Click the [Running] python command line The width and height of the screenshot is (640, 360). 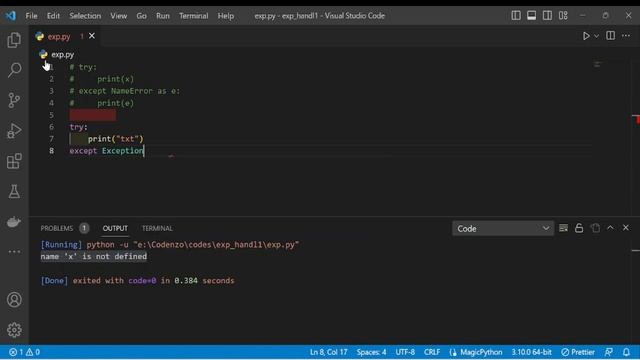(169, 244)
